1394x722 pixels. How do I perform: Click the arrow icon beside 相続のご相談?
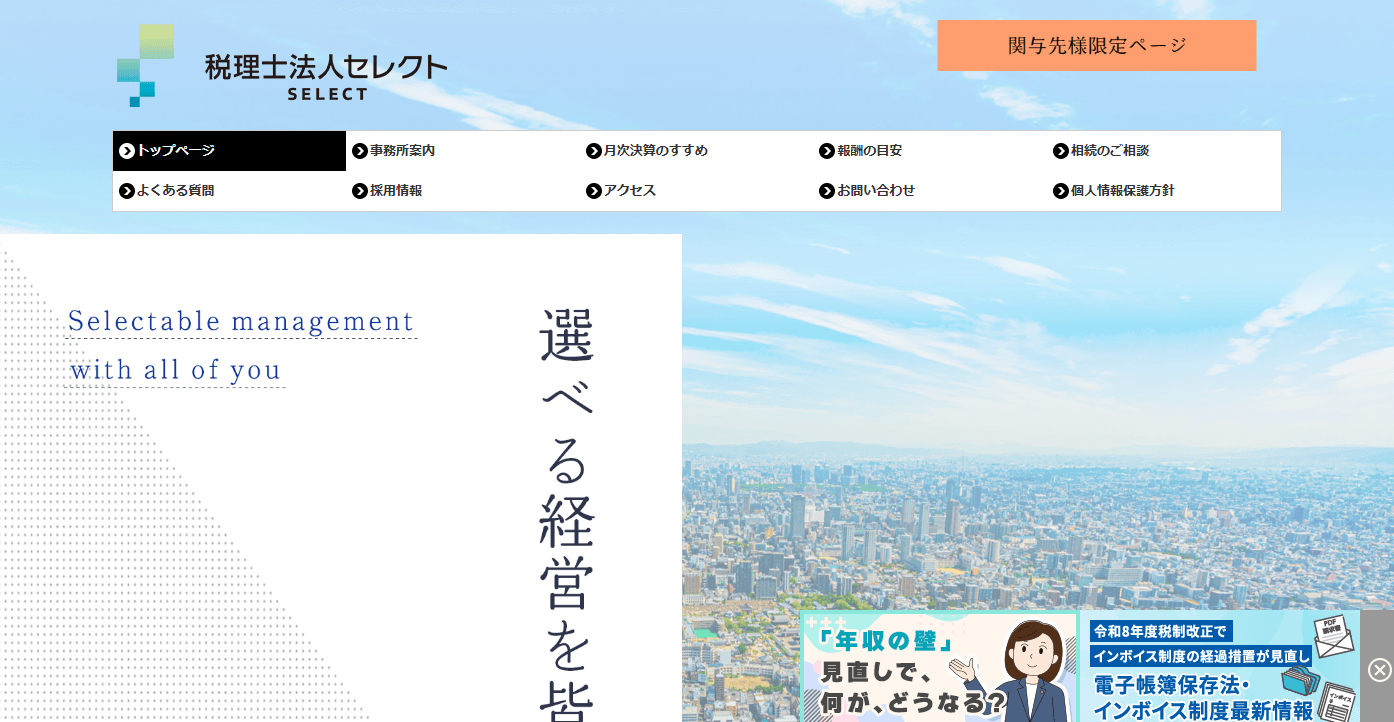coord(1061,151)
